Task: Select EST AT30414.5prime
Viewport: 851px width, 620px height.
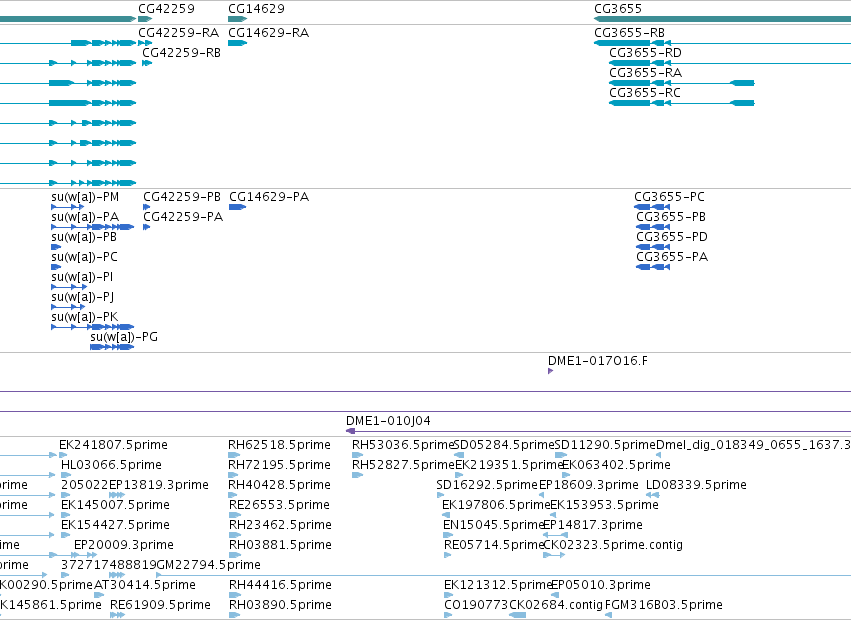Action: click(145, 585)
